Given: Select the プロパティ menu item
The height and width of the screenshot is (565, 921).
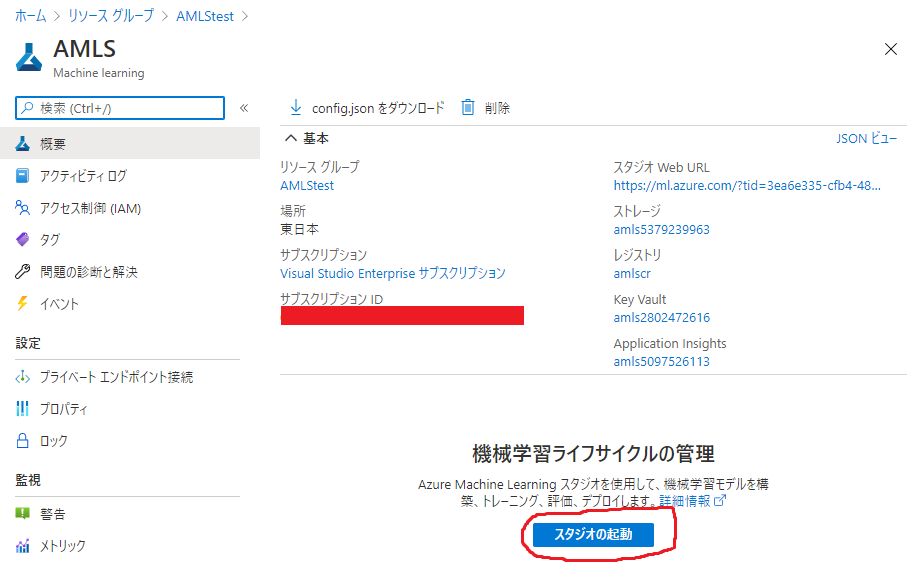Looking at the screenshot, I should pyautogui.click(x=130, y=408).
